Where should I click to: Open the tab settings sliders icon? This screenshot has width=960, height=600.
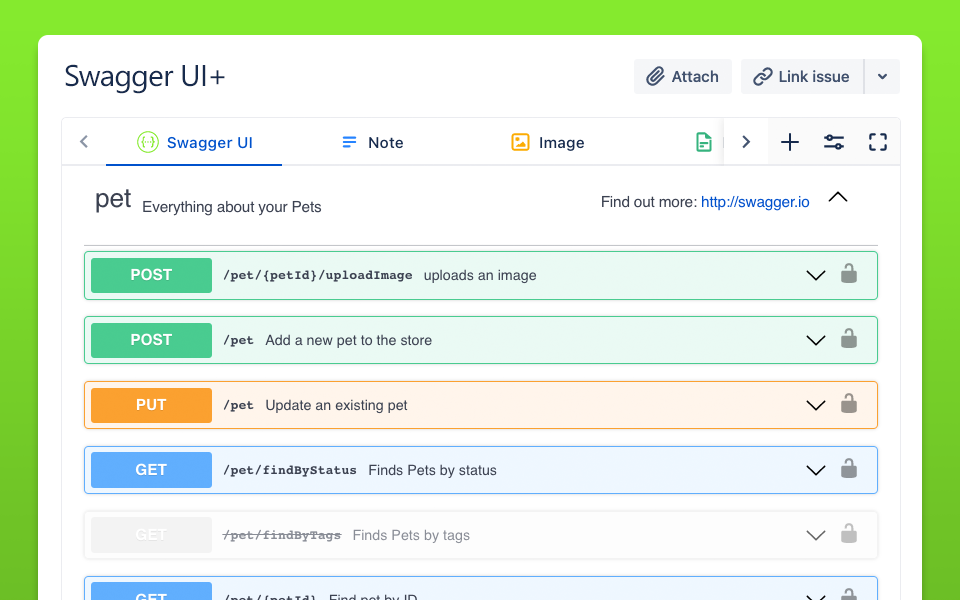(x=834, y=142)
